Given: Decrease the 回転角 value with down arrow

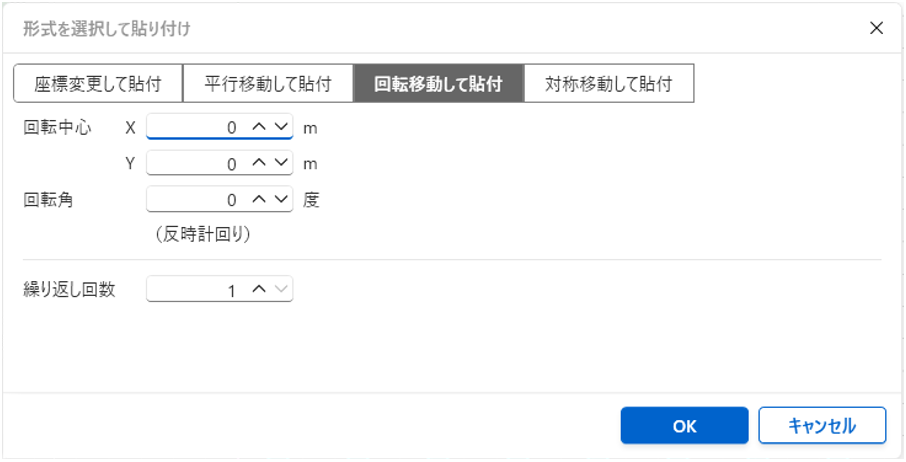Looking at the screenshot, I should (x=281, y=200).
